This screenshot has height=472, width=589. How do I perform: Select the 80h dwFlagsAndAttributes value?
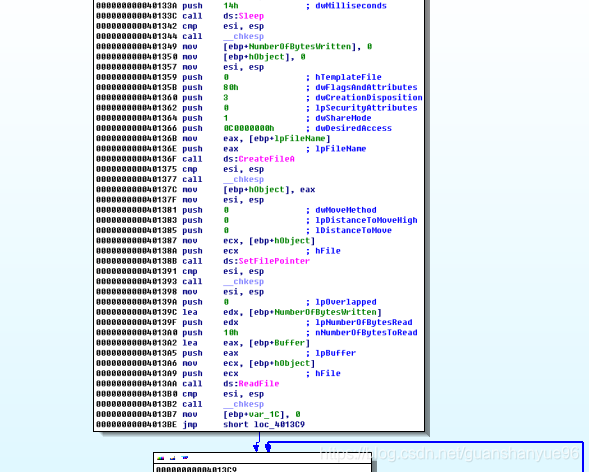pos(231,87)
